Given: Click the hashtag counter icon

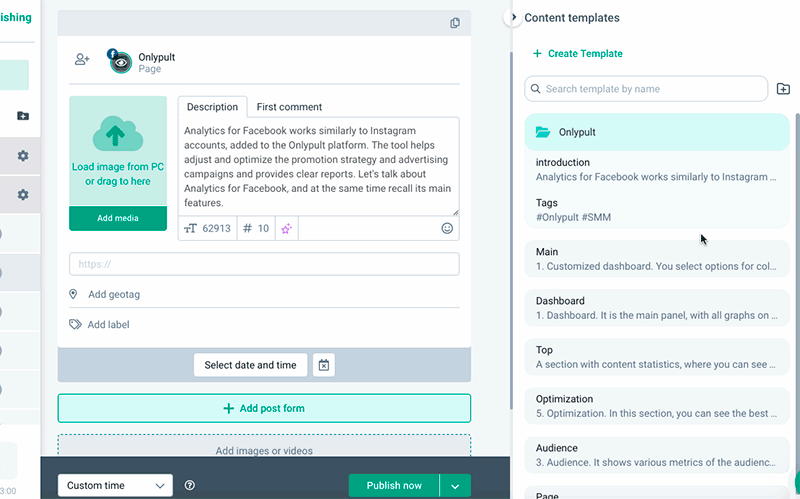Looking at the screenshot, I should pyautogui.click(x=248, y=229).
